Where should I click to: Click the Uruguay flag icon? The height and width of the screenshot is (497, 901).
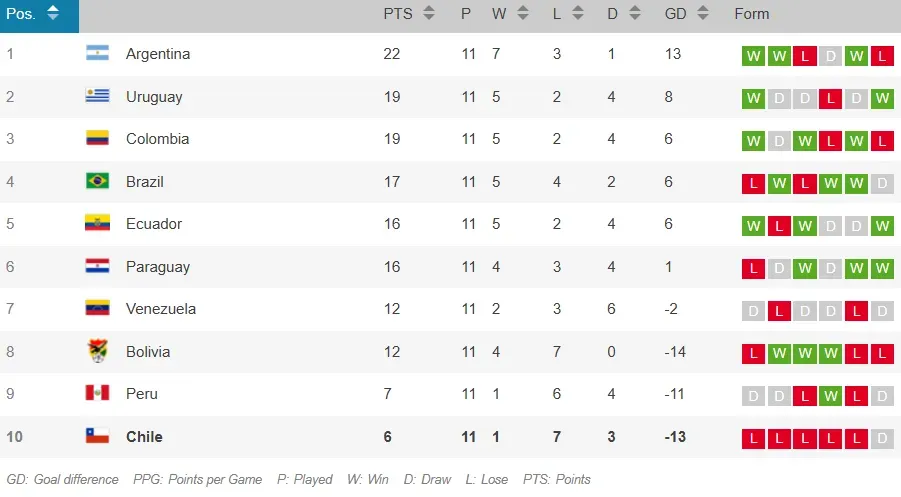coord(97,97)
